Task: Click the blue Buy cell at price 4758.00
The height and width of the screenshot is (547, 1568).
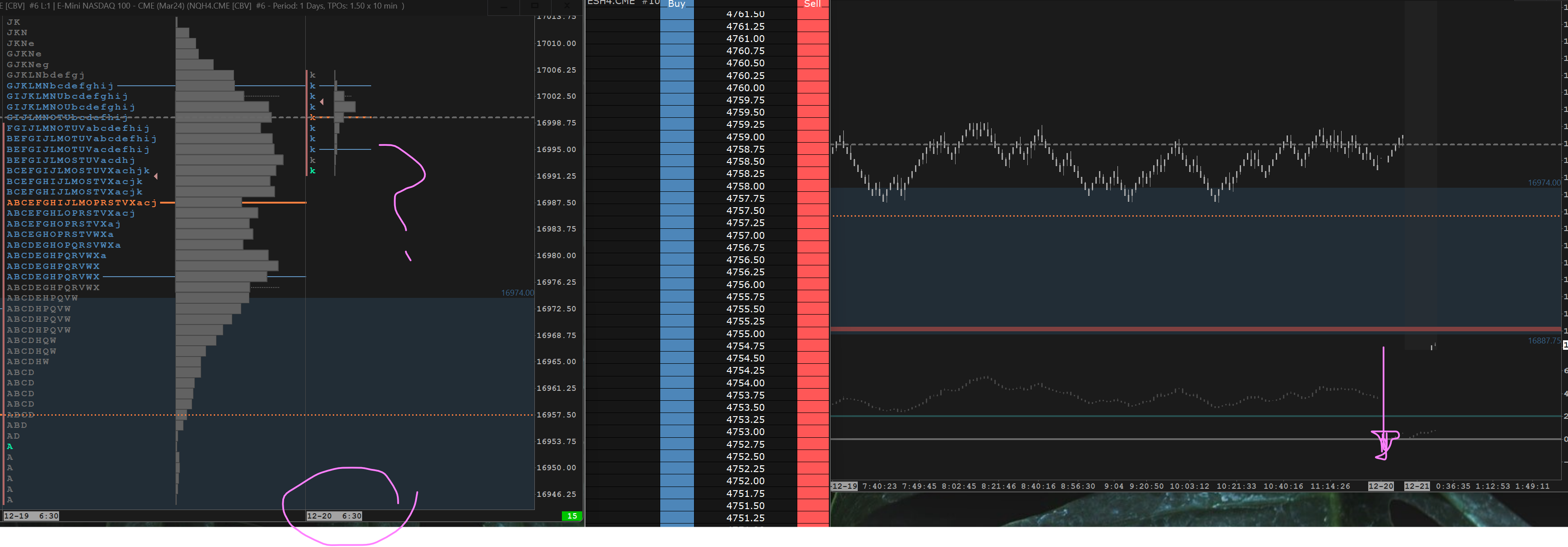Action: (x=676, y=186)
